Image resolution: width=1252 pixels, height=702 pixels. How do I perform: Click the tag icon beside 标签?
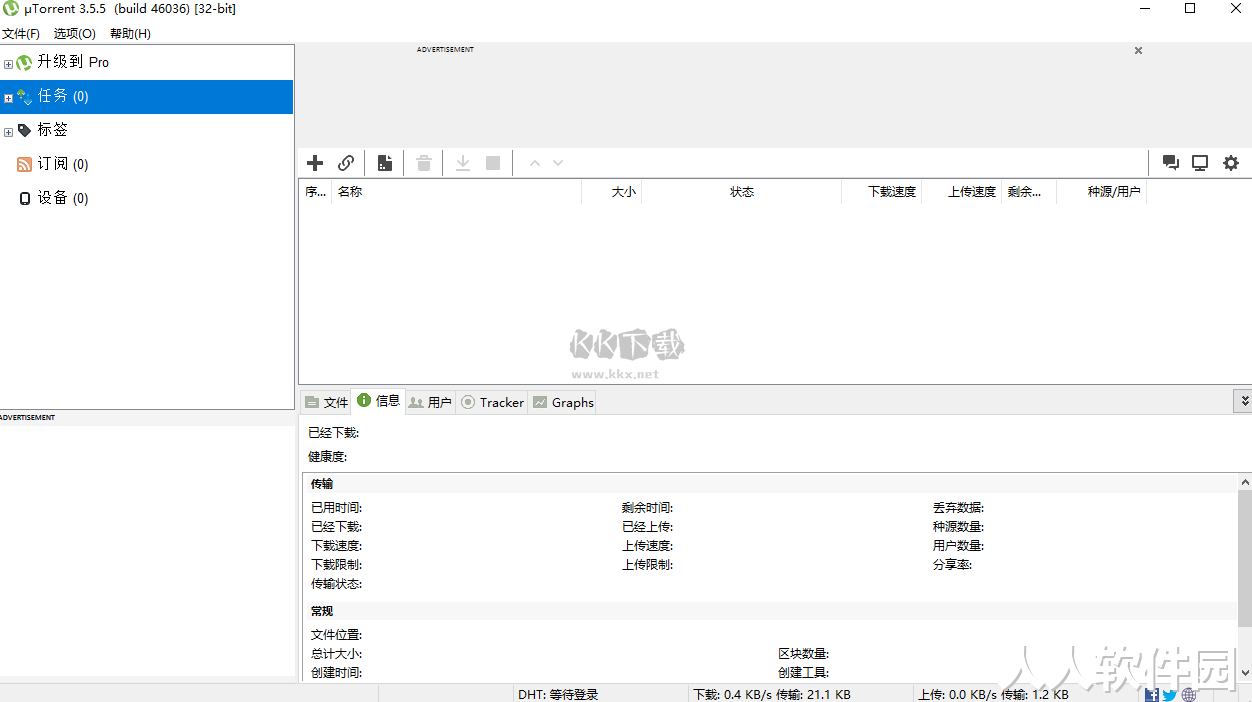(x=25, y=130)
